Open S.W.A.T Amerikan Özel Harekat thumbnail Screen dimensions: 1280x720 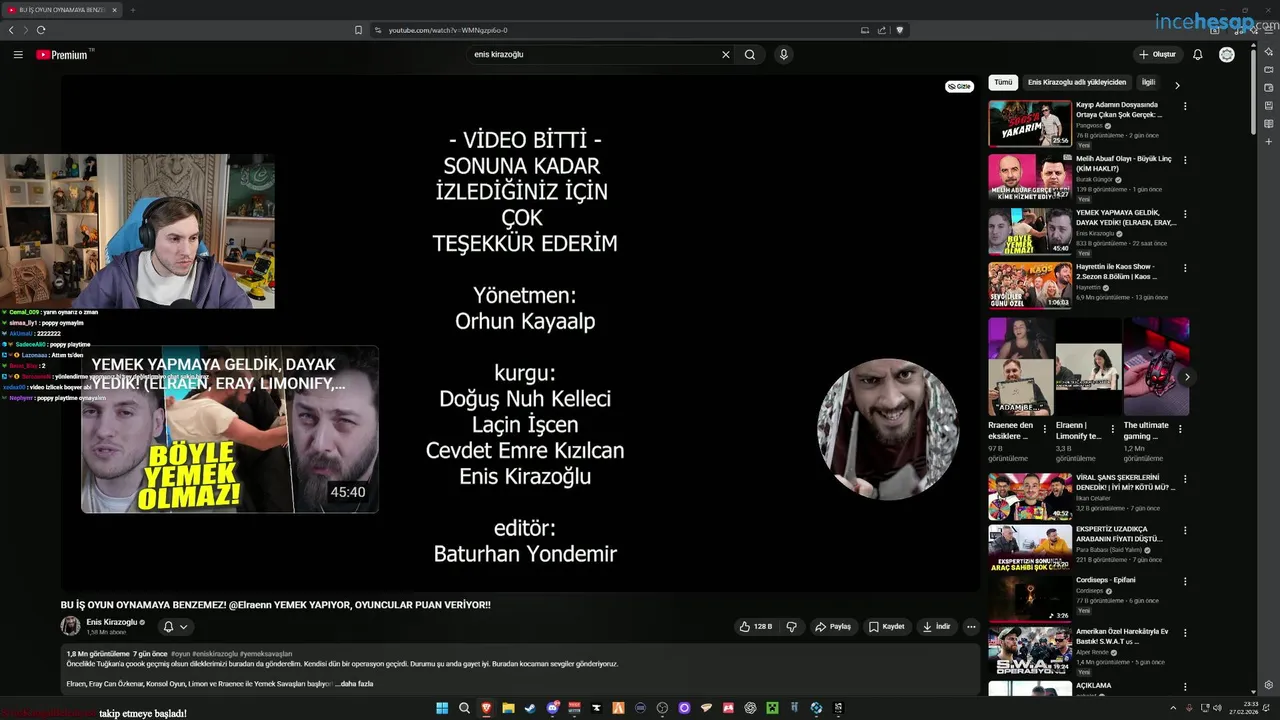(1030, 650)
